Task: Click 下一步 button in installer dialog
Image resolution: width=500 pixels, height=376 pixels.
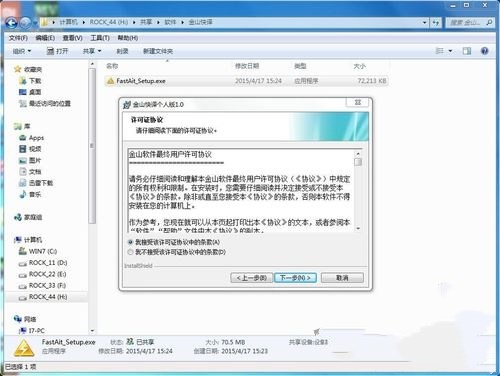Action: click(295, 278)
